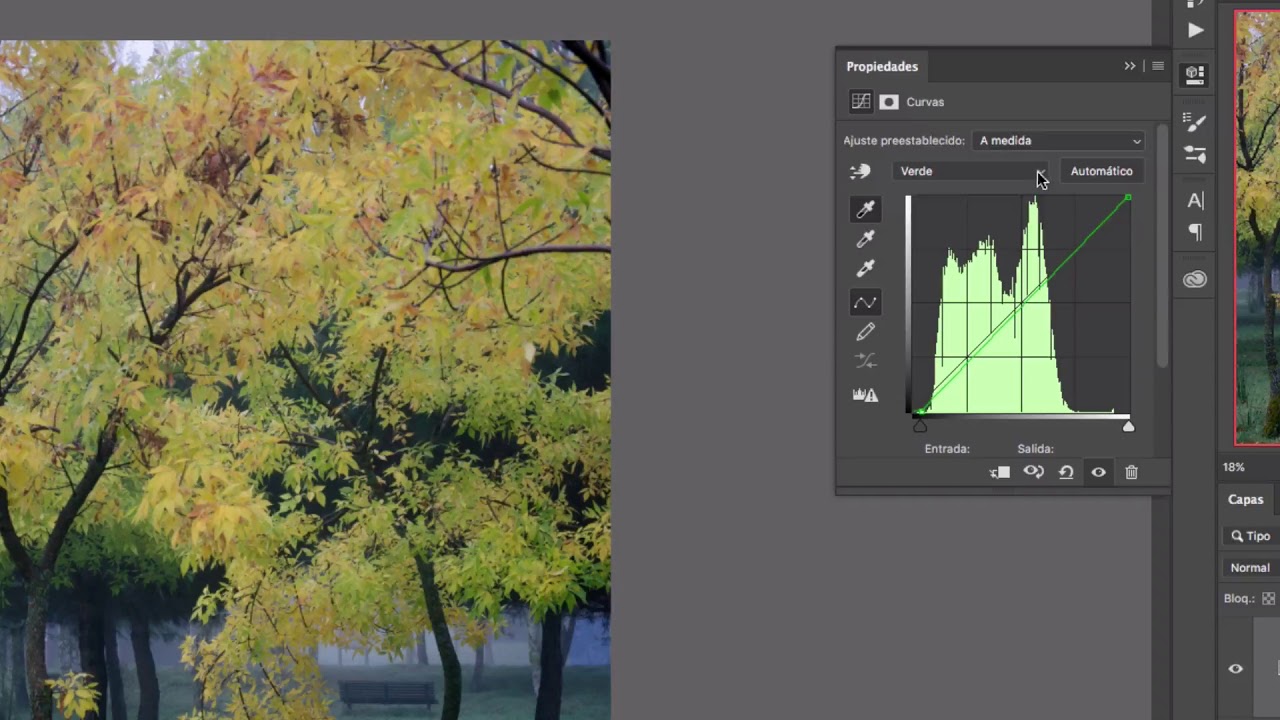The width and height of the screenshot is (1280, 720).
Task: Select edit points curve mode
Action: click(865, 302)
